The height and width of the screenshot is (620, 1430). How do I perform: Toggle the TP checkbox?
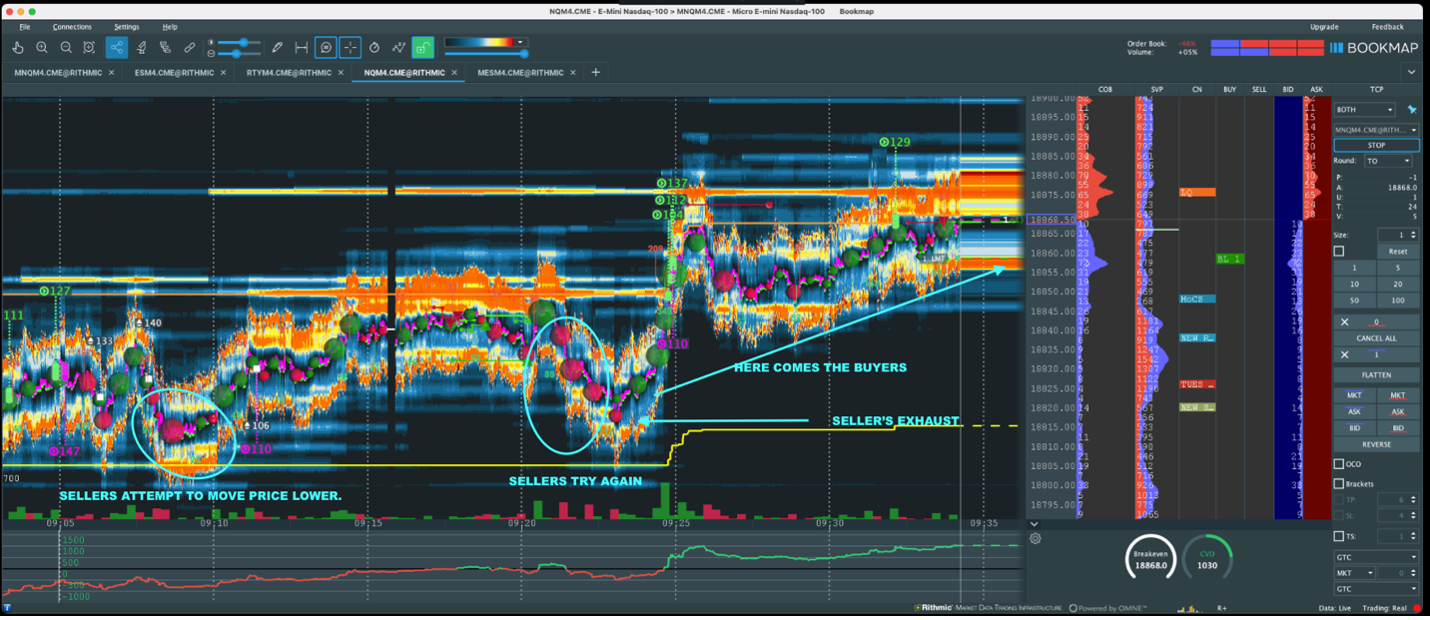point(1339,499)
